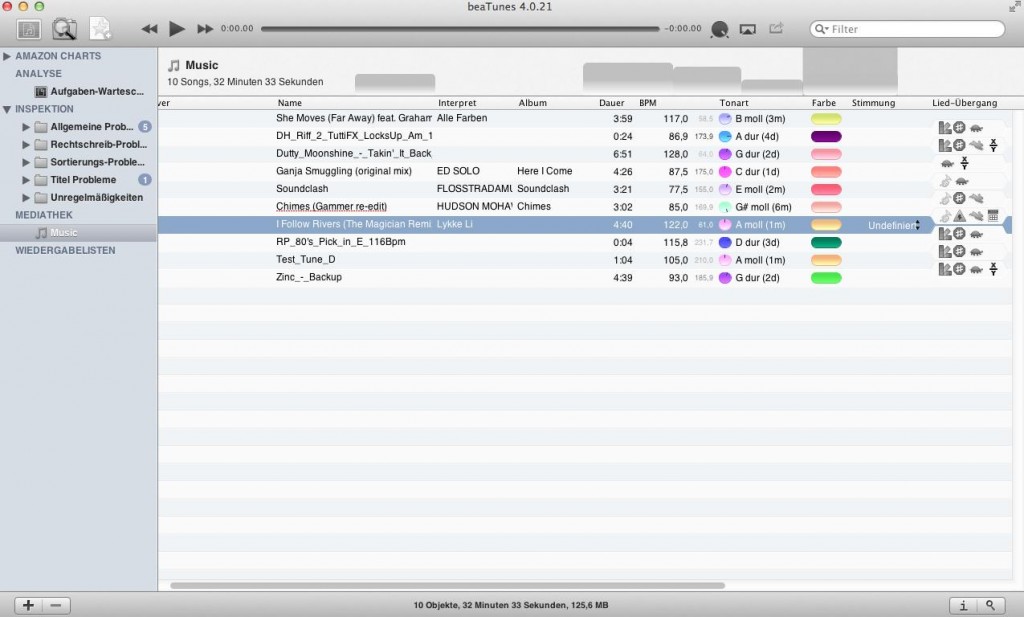Click the turtle icon in the She Moves row

click(976, 127)
